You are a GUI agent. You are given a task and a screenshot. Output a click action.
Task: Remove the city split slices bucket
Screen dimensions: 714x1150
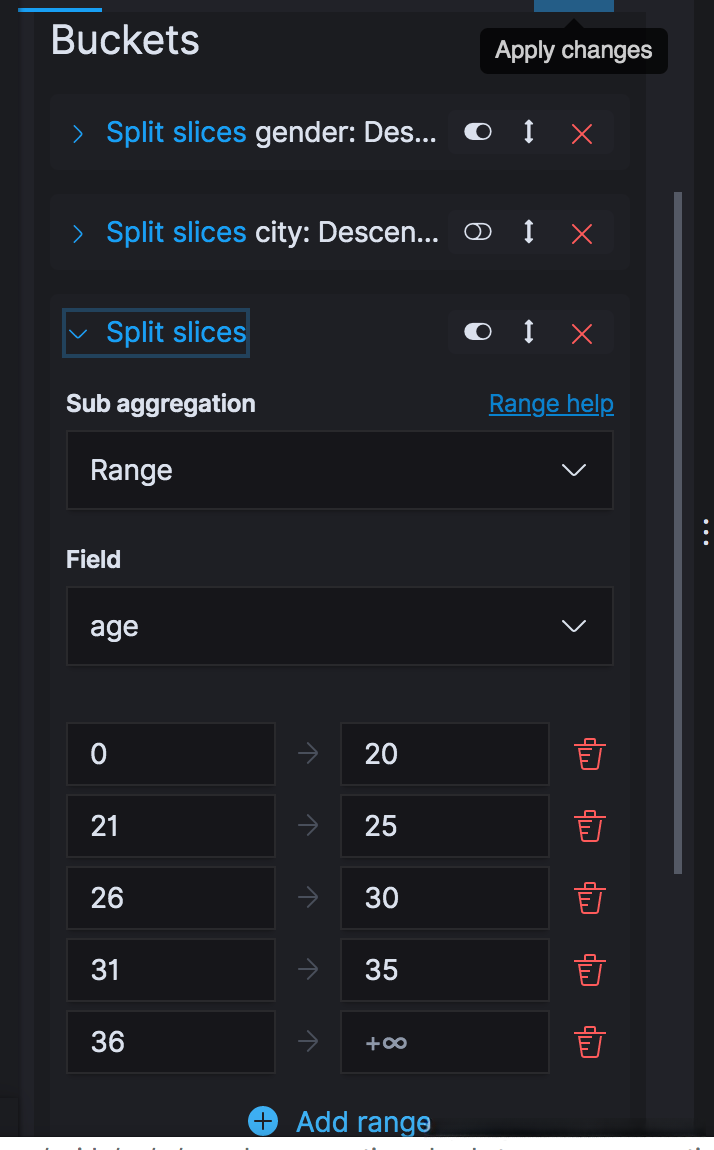pos(581,233)
